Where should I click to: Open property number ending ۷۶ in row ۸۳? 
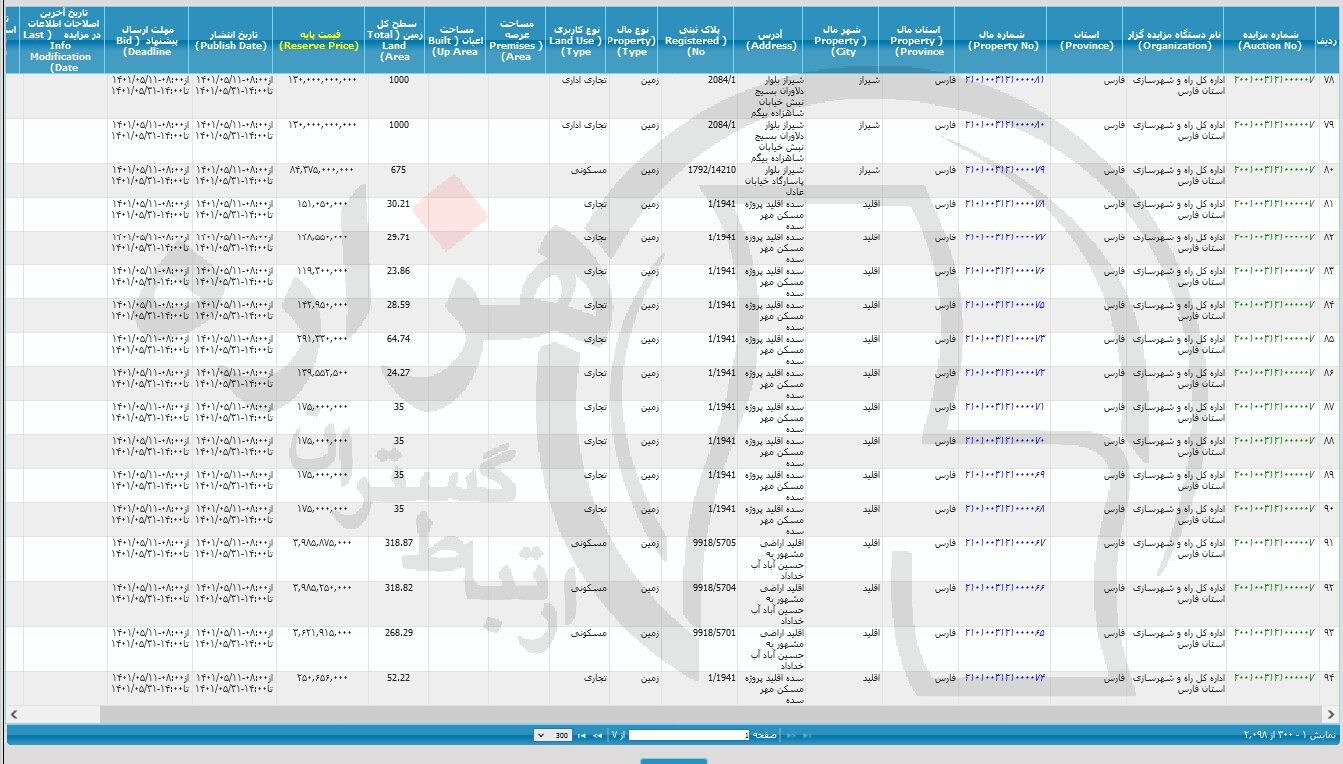(x=1004, y=271)
